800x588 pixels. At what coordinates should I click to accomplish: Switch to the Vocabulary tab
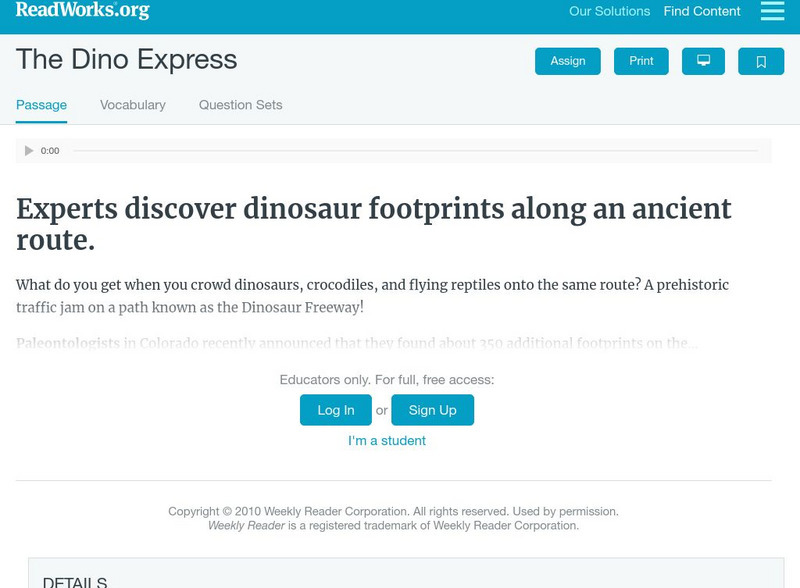[x=133, y=104]
